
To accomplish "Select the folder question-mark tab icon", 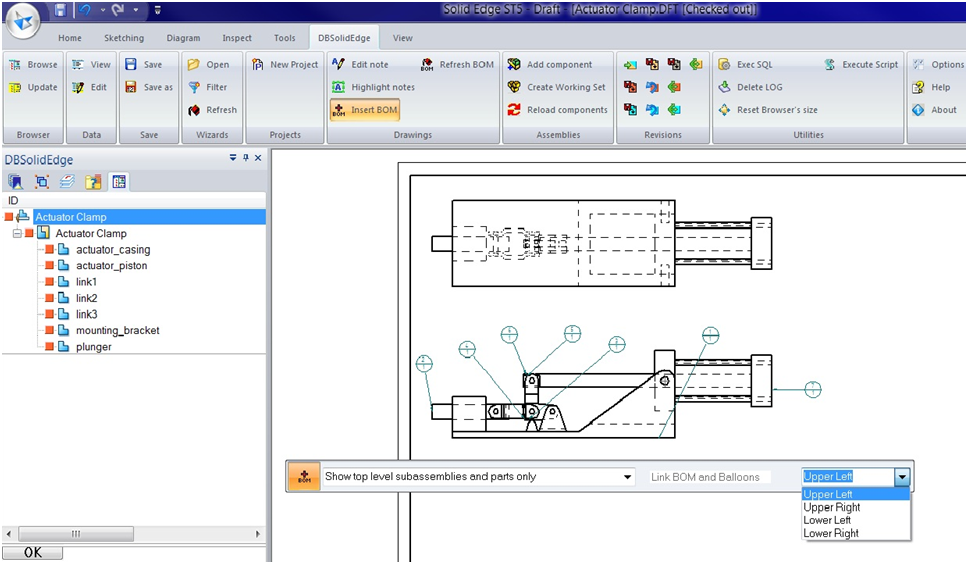I will click(93, 181).
